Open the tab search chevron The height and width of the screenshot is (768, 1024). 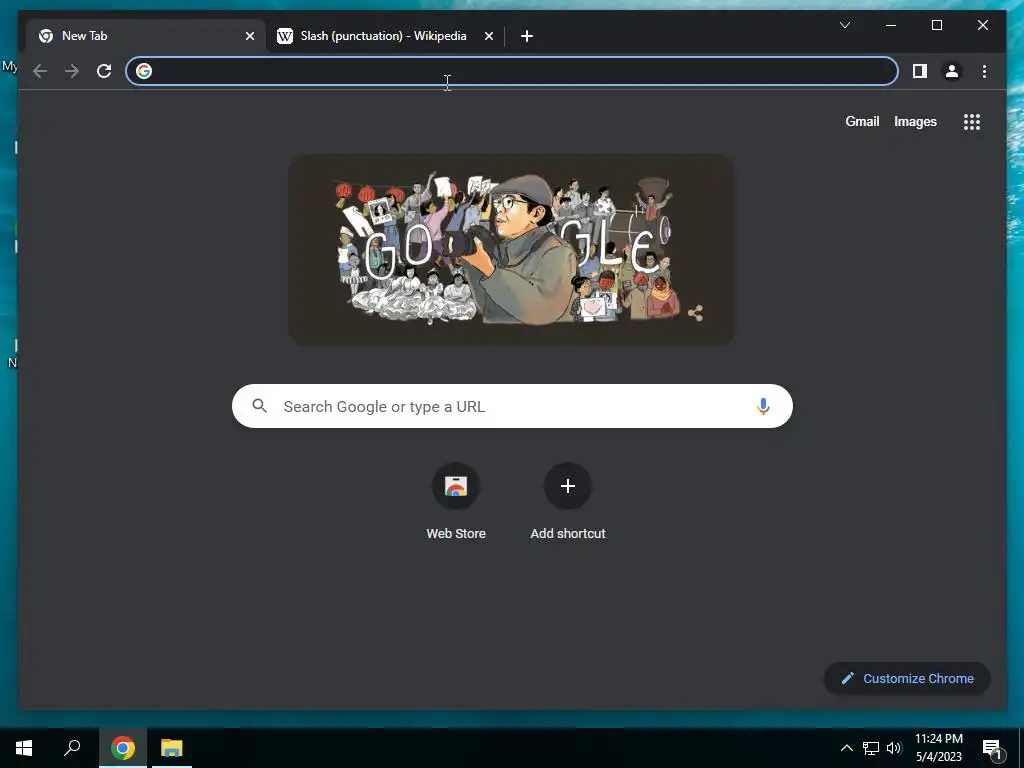pos(844,25)
